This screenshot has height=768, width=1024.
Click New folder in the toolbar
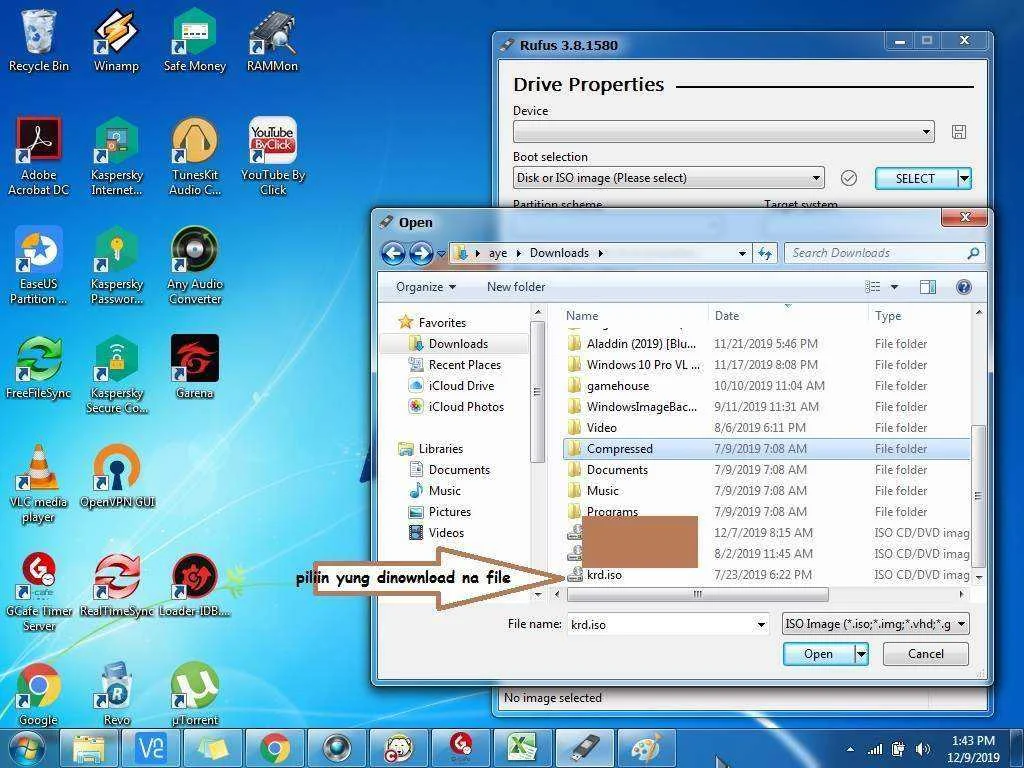coord(516,287)
